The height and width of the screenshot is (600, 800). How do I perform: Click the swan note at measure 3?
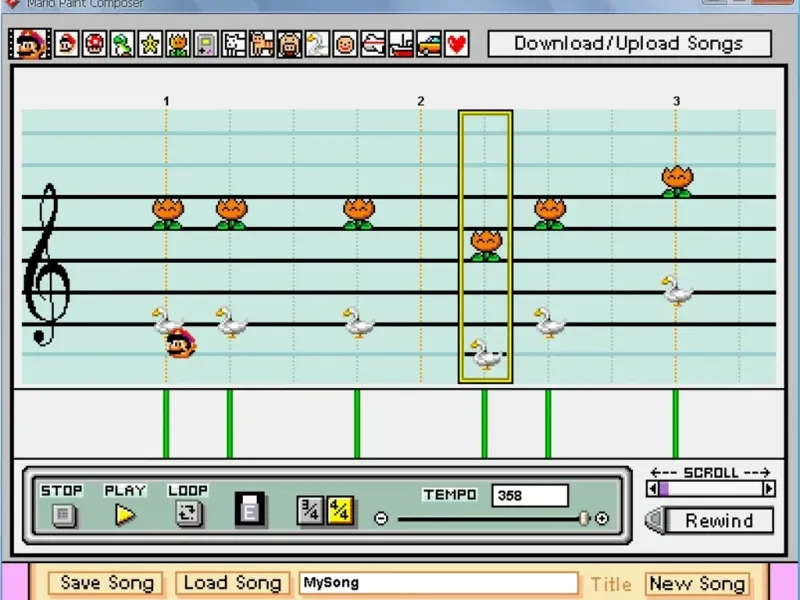(677, 290)
